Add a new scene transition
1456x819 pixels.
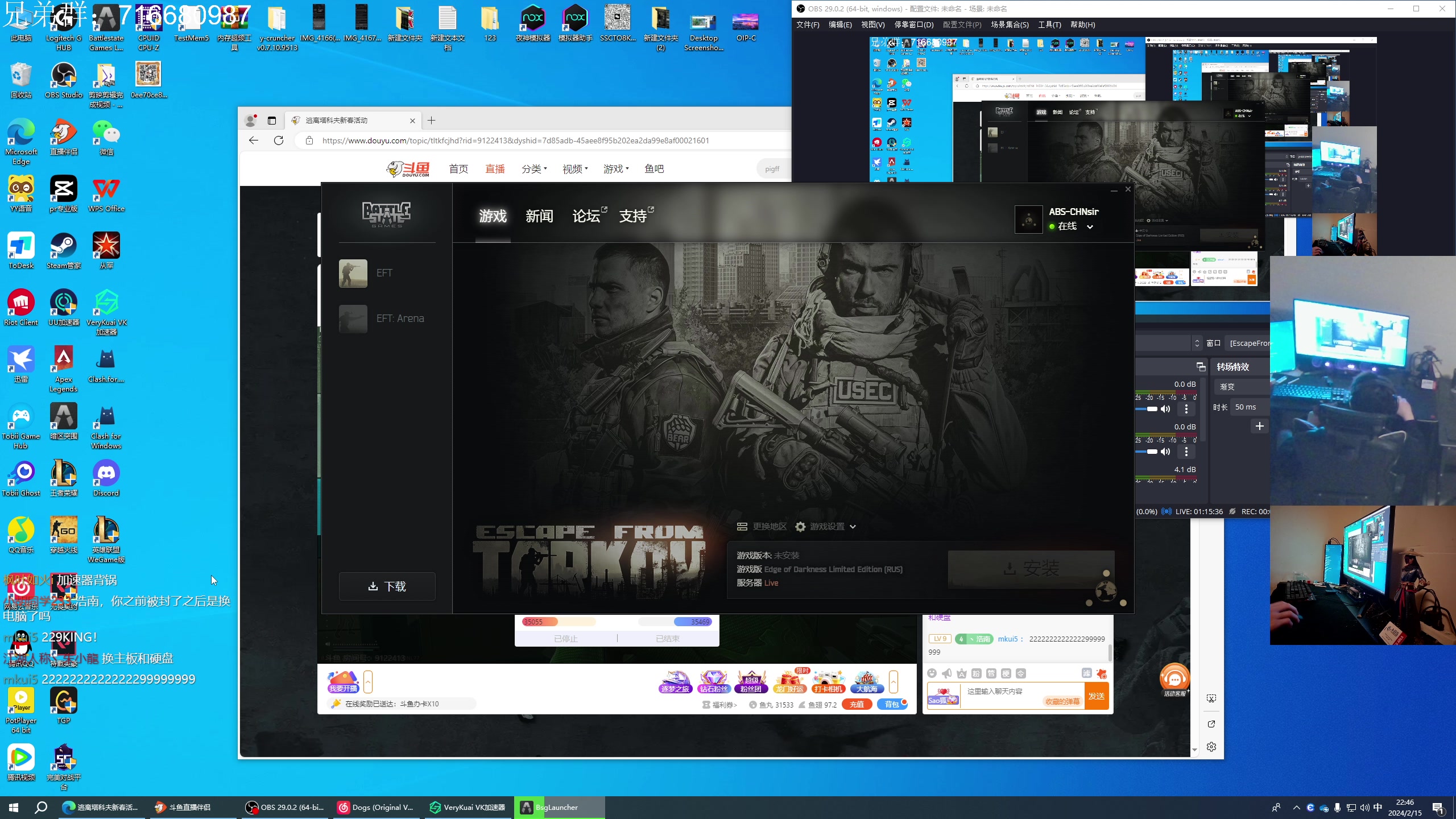pos(1259,426)
